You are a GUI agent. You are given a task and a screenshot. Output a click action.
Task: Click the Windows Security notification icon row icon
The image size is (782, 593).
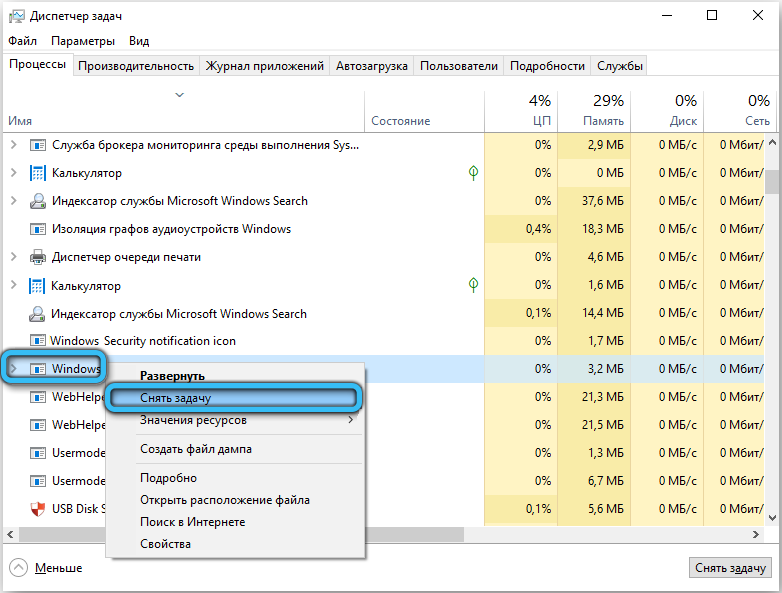click(x=38, y=341)
